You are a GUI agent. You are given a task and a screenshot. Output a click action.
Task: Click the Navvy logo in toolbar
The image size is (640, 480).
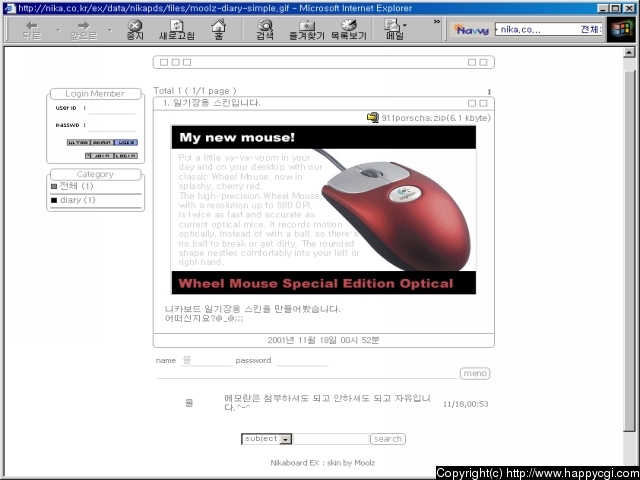[471, 30]
